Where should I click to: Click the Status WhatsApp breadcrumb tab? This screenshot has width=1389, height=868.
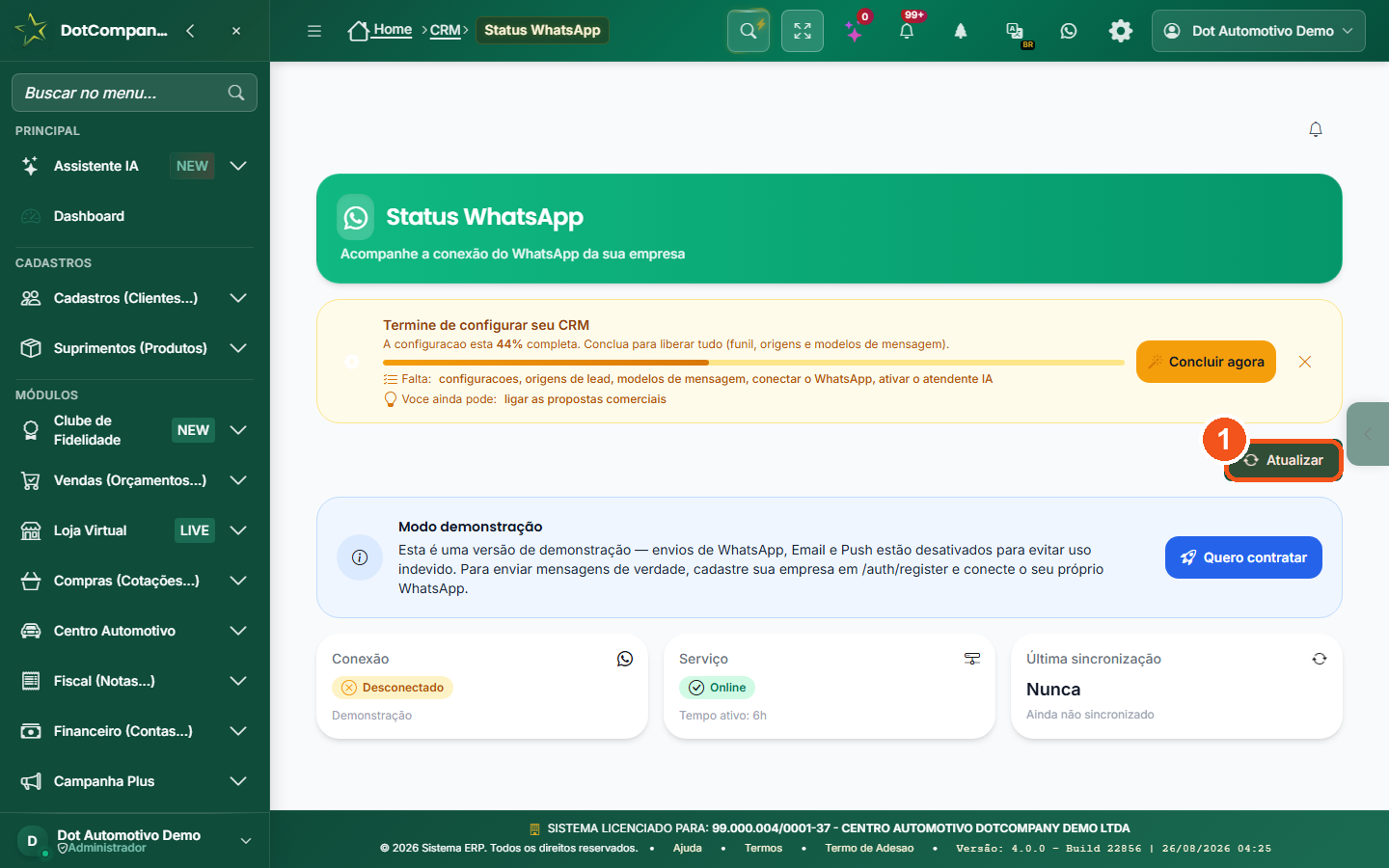pyautogui.click(x=542, y=30)
